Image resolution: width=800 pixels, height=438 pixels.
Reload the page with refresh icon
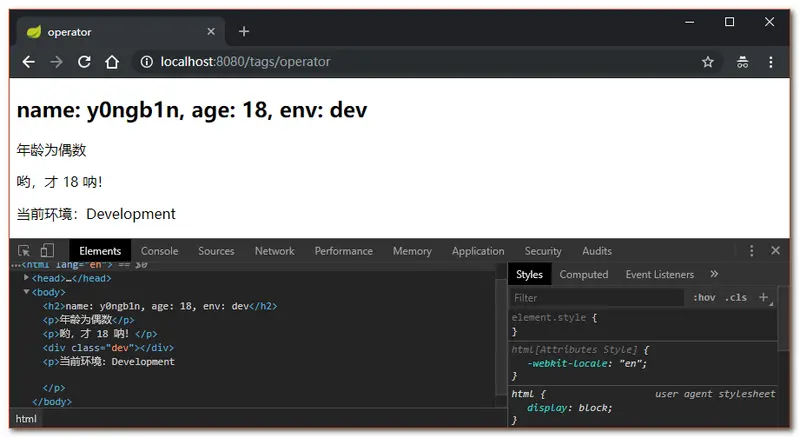tap(84, 62)
